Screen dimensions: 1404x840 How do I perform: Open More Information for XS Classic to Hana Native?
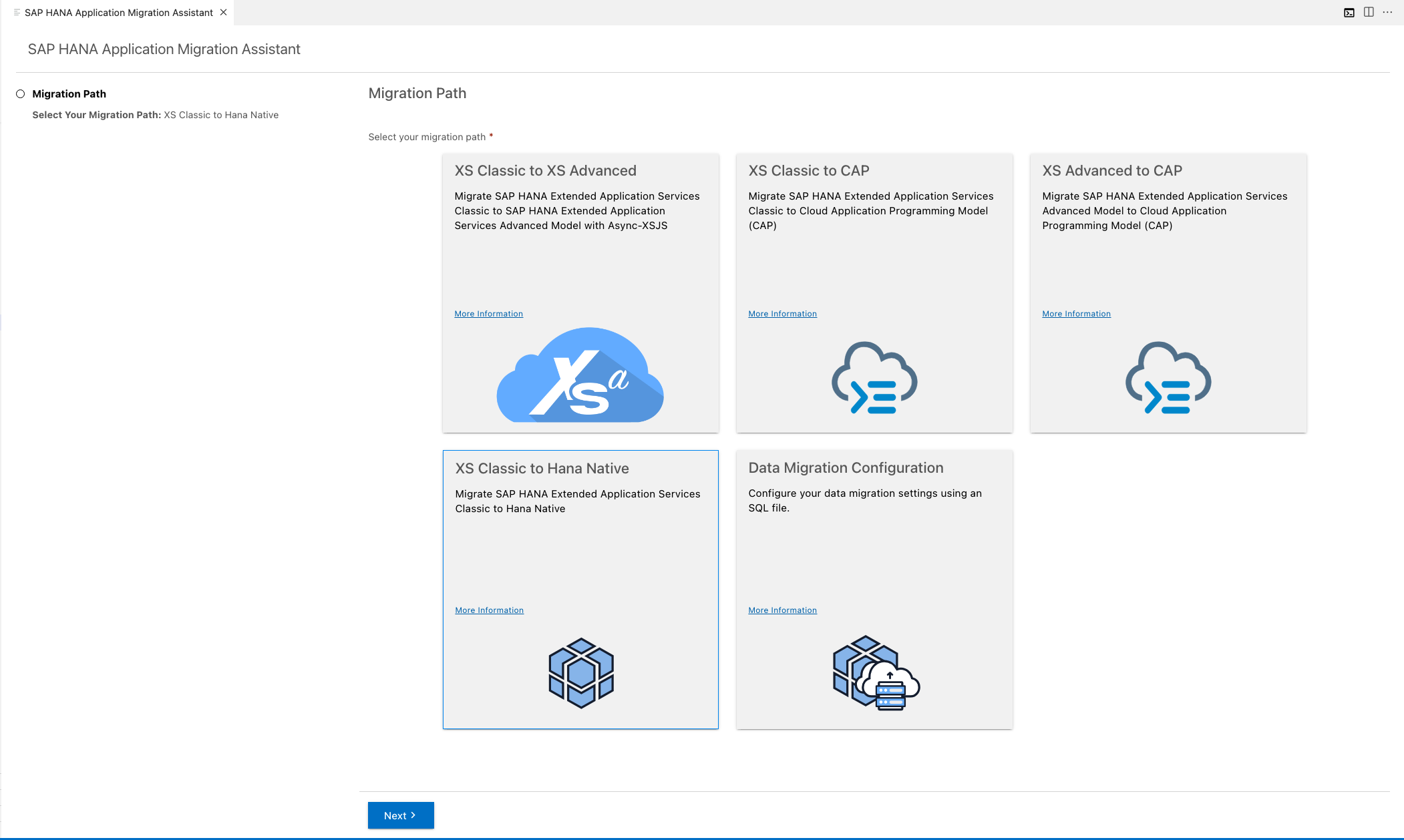coord(490,610)
